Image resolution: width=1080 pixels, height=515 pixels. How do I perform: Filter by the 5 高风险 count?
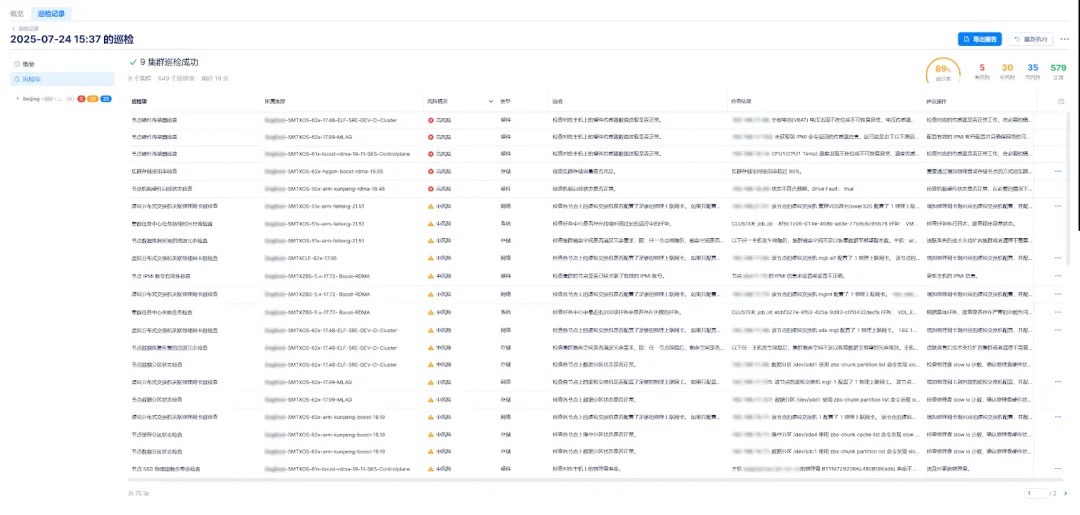(x=981, y=70)
